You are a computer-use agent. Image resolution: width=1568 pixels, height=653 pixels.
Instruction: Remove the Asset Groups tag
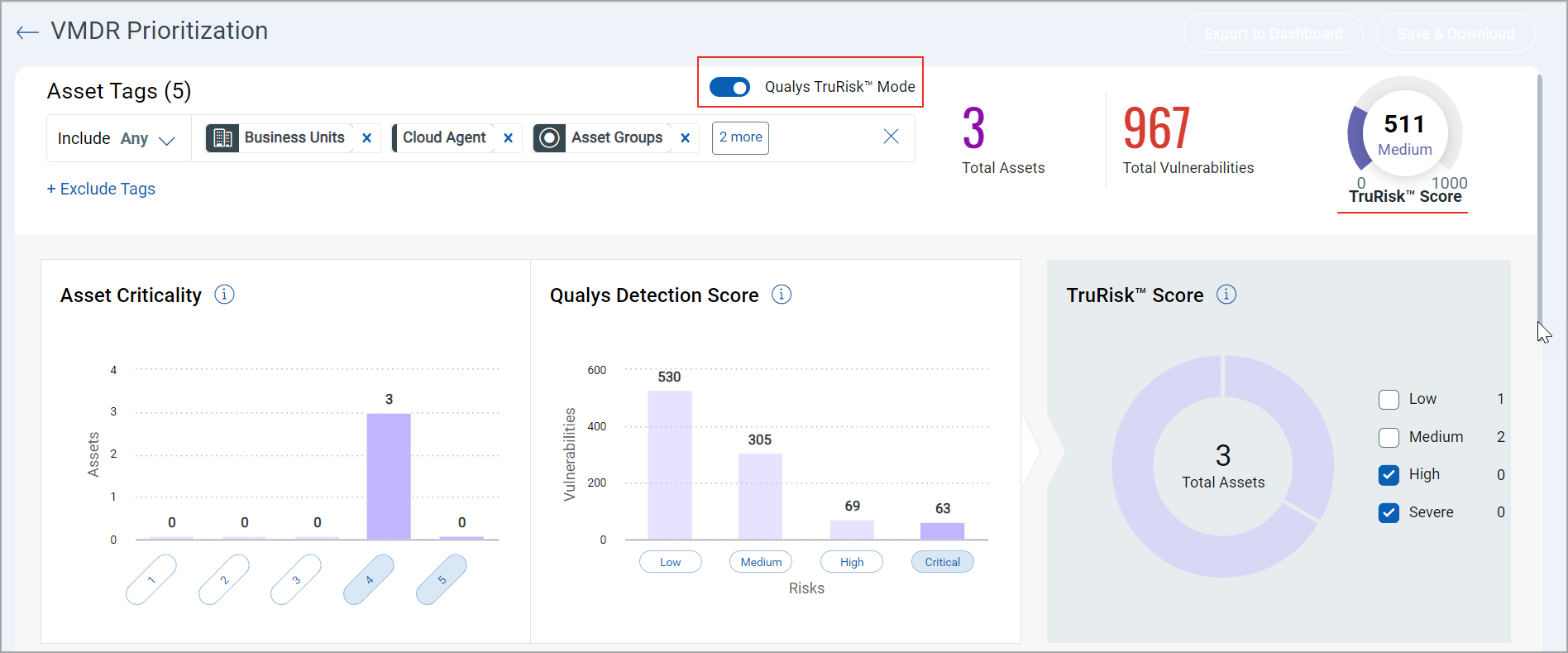tap(685, 138)
